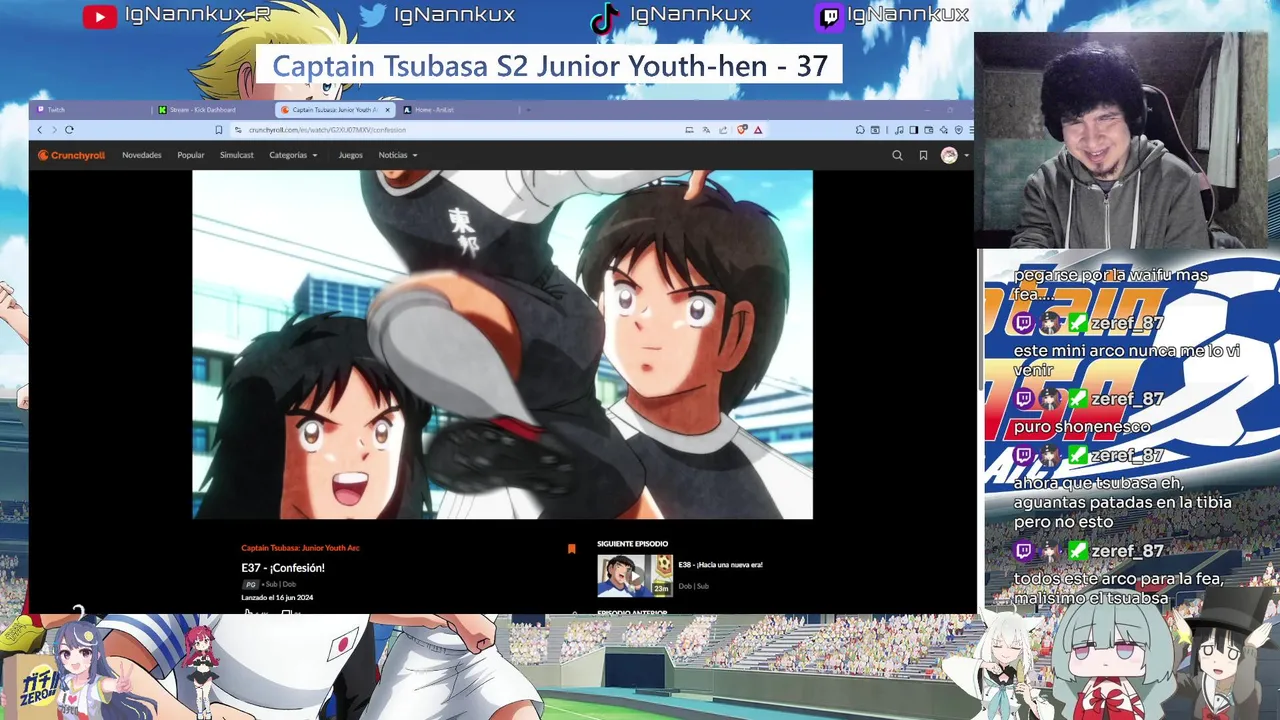Open the Brave Shields lion icon
The width and height of the screenshot is (1280, 720).
(x=741, y=130)
